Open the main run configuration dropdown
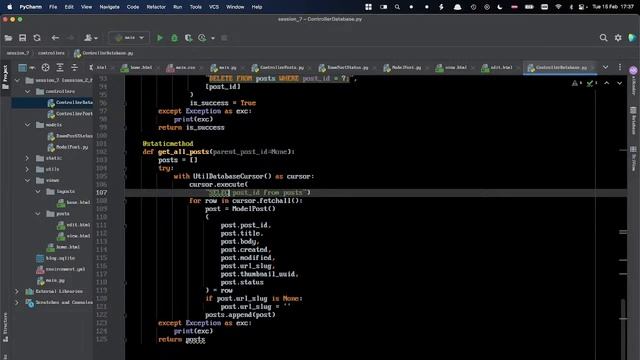Viewport: 640px width, 360px height. click(129, 38)
